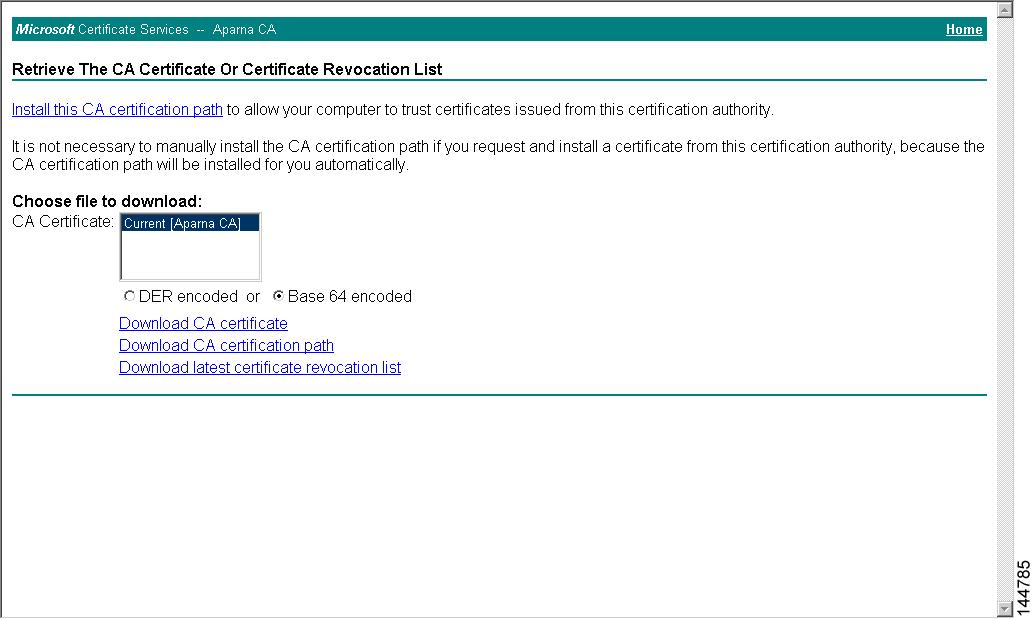Select Current [Aparna CA] in the certificate list
Screen dimensions: 1035x619
(x=190, y=224)
